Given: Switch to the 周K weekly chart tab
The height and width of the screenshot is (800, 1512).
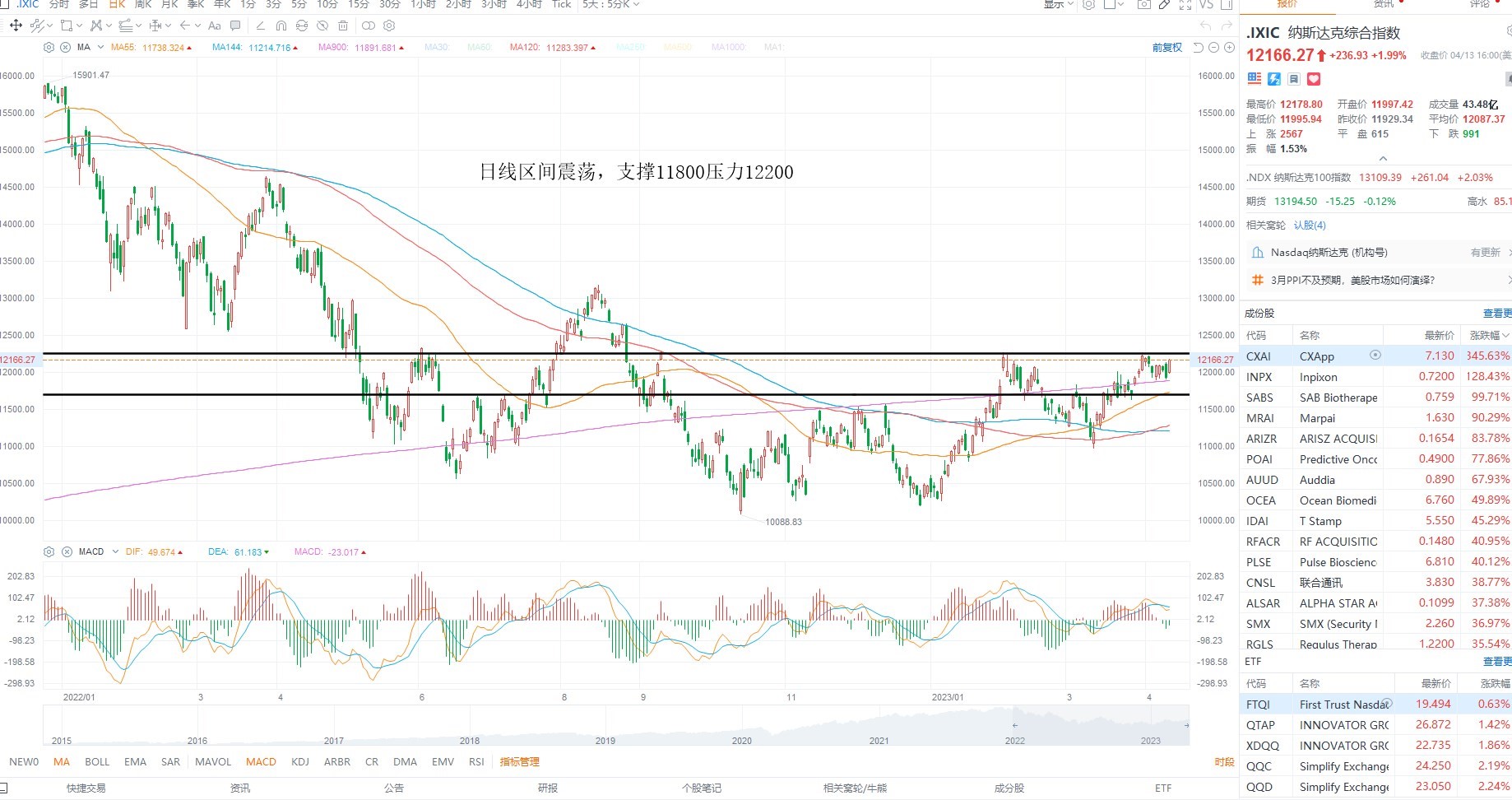Looking at the screenshot, I should click(x=143, y=4).
